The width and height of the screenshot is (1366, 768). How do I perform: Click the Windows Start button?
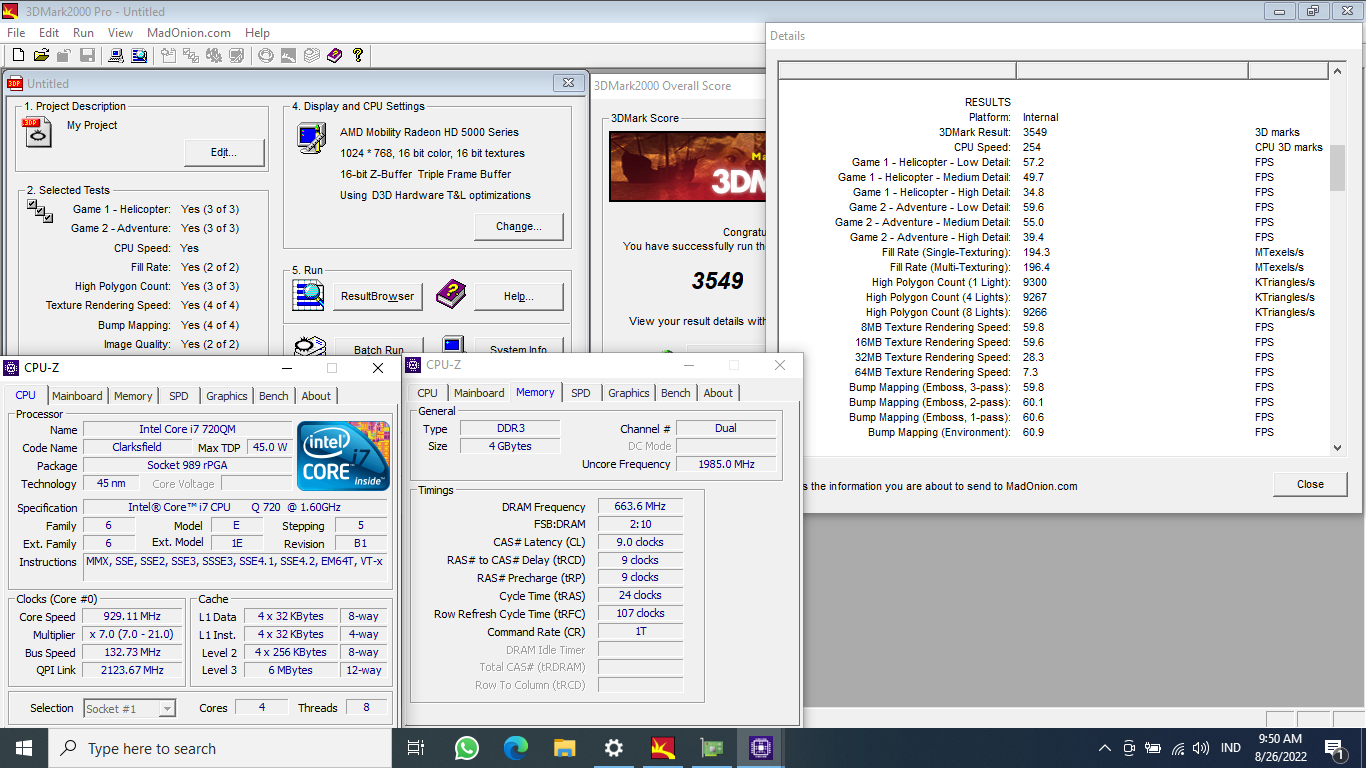[x=24, y=748]
